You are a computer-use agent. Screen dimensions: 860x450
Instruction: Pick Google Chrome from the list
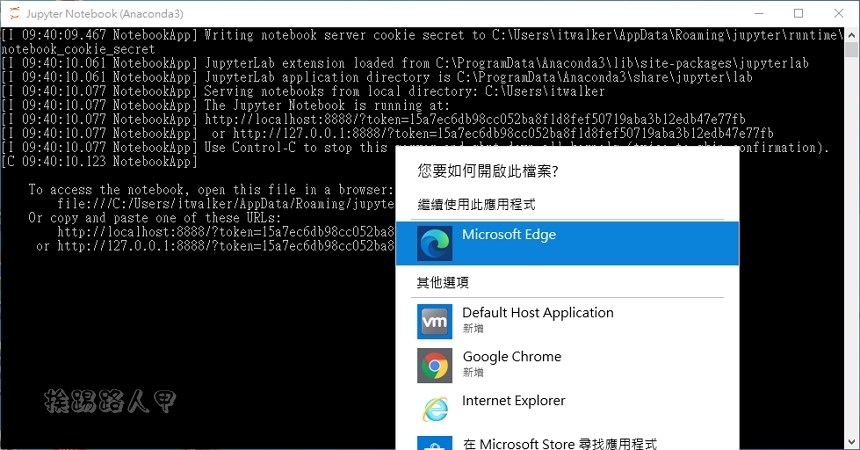(567, 365)
